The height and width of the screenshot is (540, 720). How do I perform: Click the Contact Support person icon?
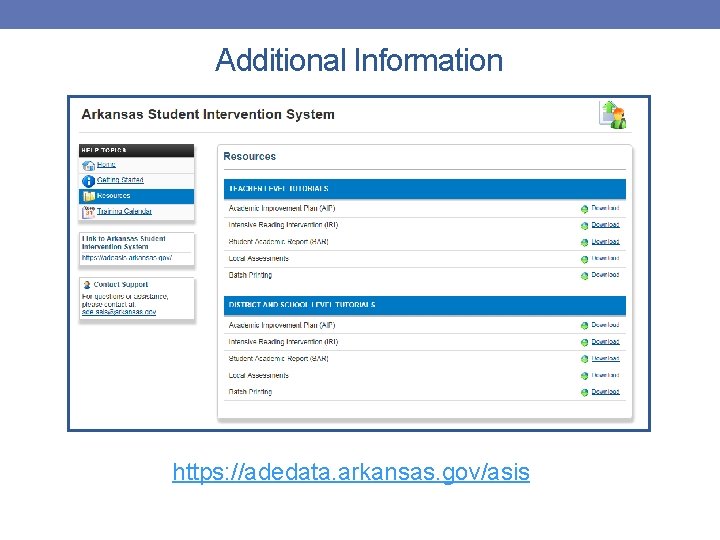tap(87, 285)
